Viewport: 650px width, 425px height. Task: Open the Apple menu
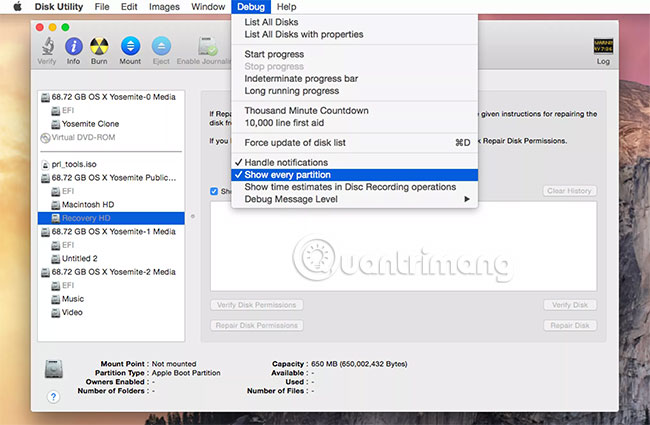(17, 7)
